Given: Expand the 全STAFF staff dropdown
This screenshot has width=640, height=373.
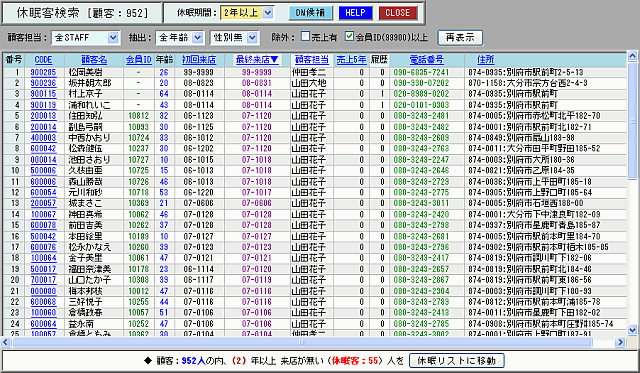Looking at the screenshot, I should (x=113, y=38).
